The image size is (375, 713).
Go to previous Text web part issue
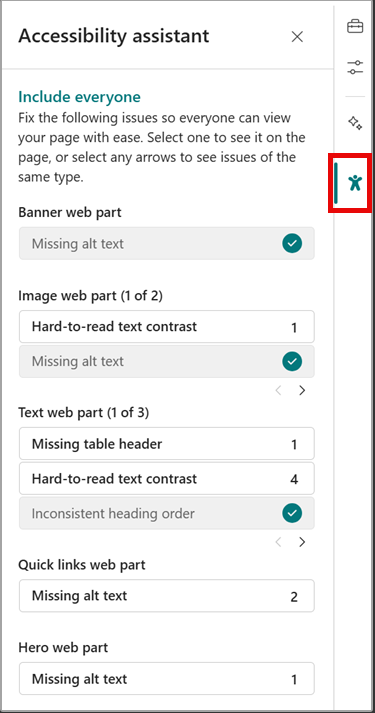(279, 542)
